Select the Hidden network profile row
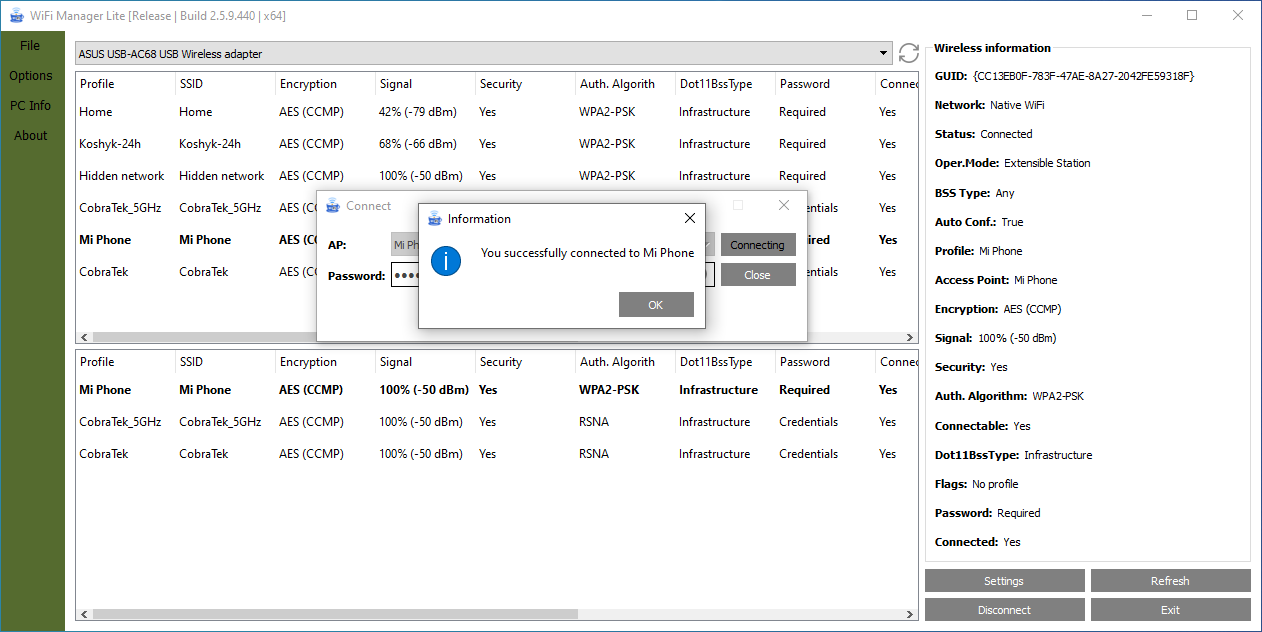Screen dimensions: 1262x632 (497, 176)
